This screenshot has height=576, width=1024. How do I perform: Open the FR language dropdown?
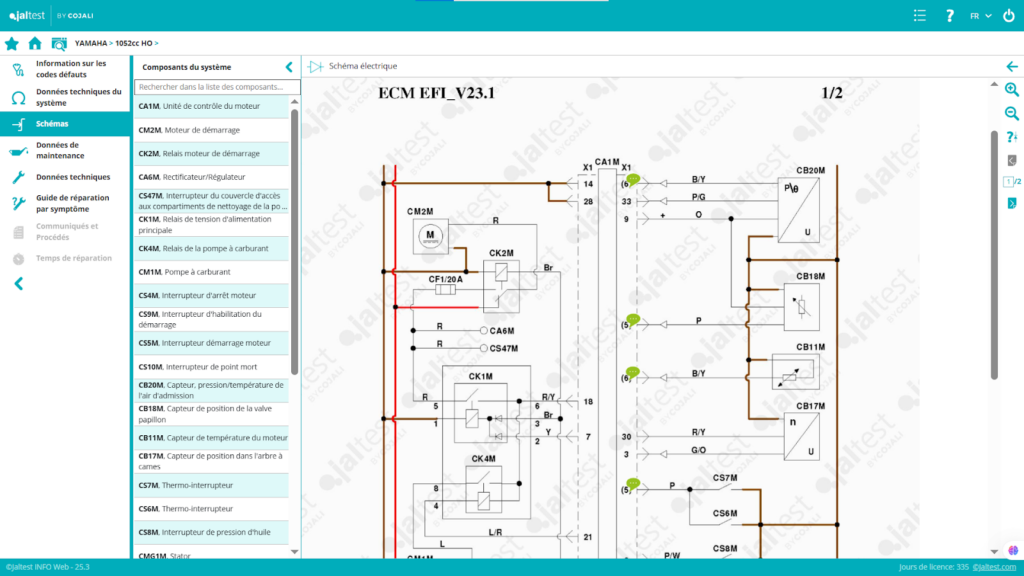click(979, 15)
